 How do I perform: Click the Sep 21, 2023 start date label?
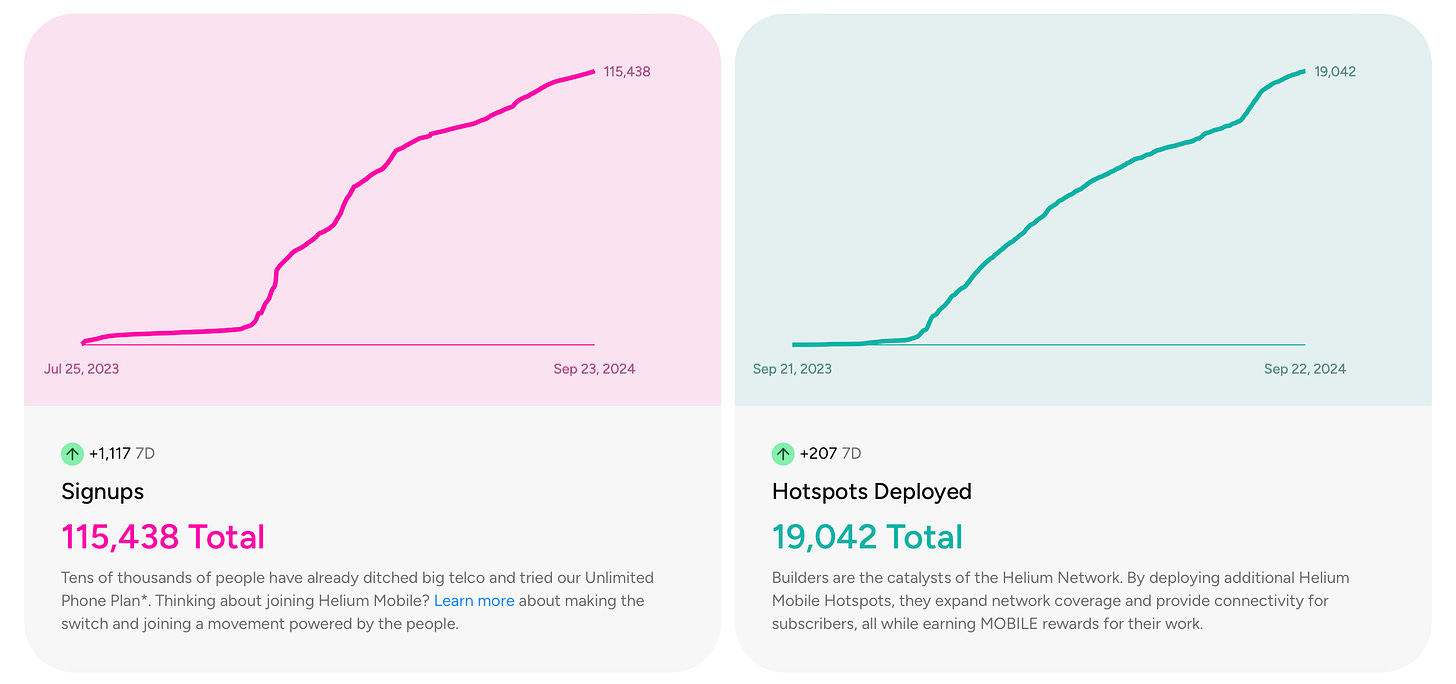pyautogui.click(x=792, y=369)
